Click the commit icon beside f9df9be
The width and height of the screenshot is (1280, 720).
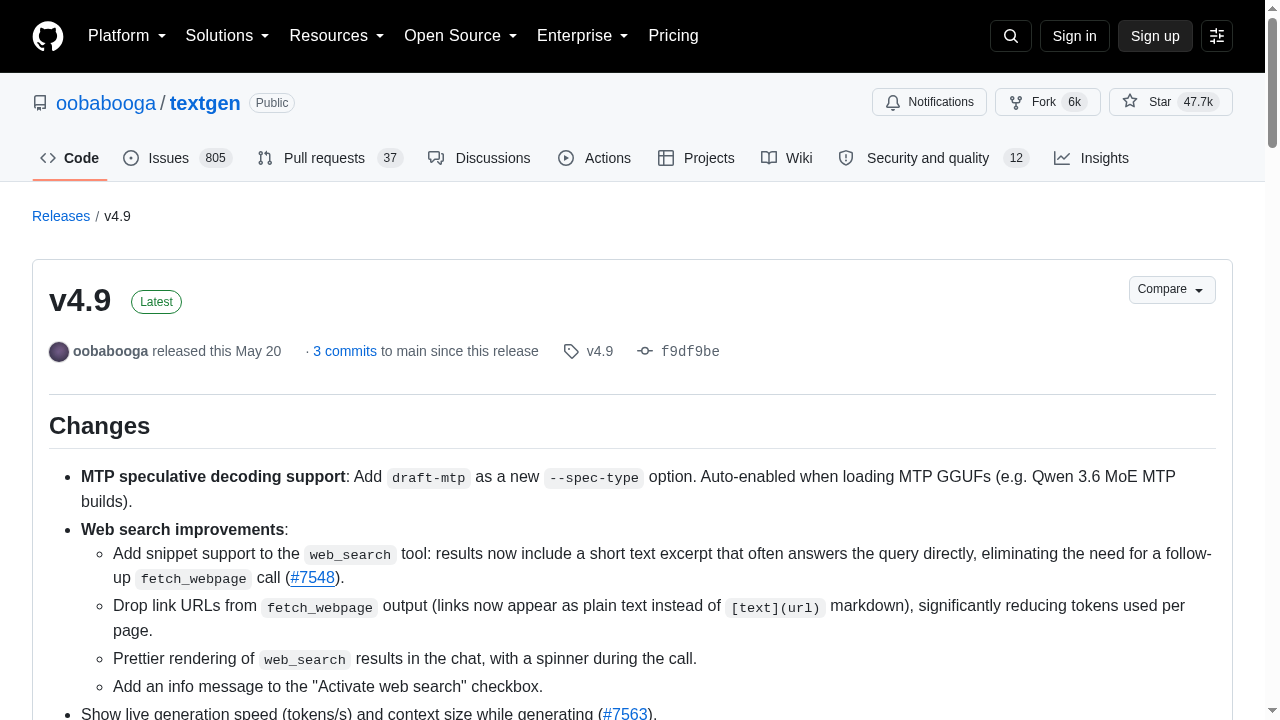pyautogui.click(x=645, y=351)
